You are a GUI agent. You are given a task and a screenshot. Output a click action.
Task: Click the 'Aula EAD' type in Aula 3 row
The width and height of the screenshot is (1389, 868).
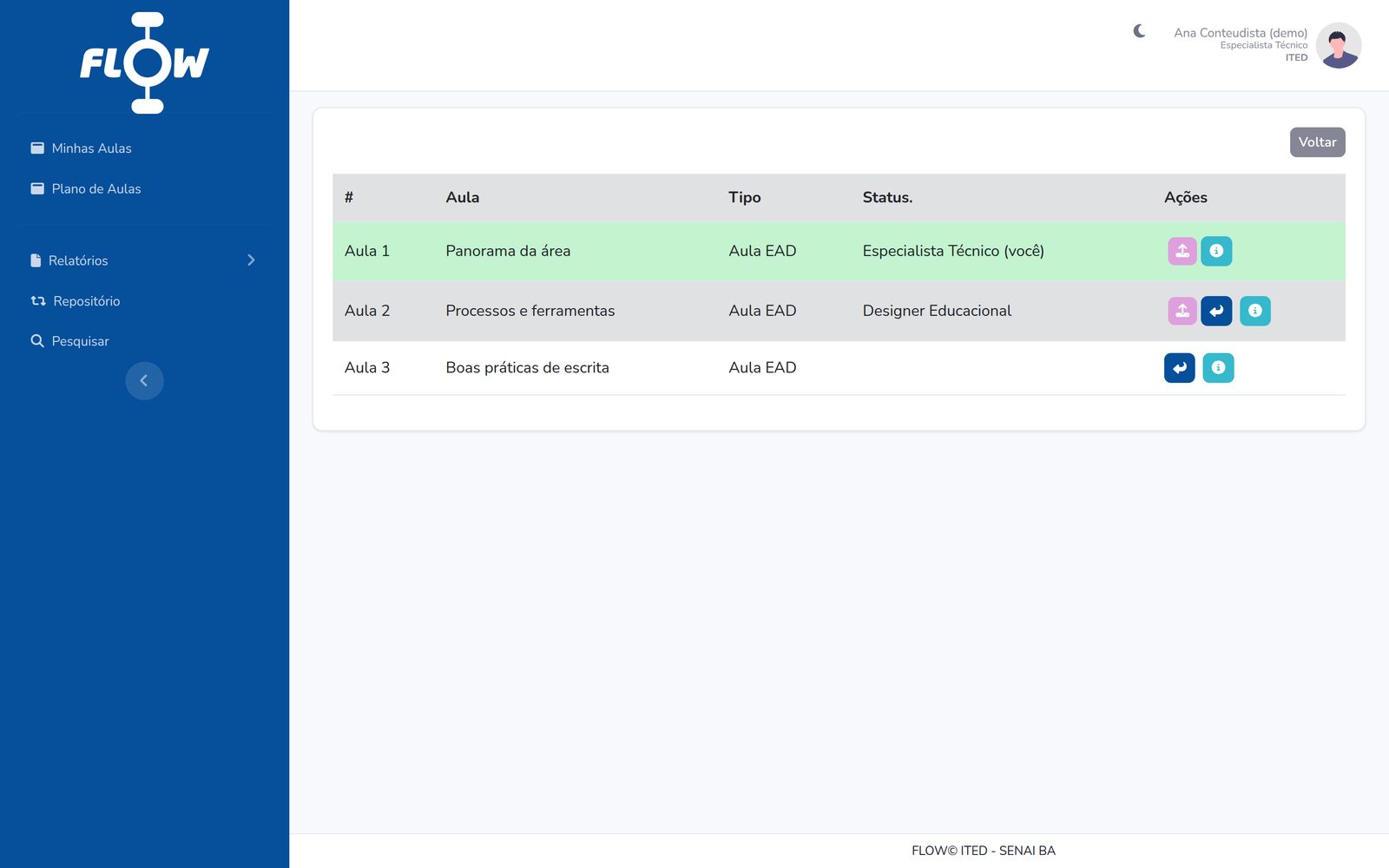click(x=762, y=368)
